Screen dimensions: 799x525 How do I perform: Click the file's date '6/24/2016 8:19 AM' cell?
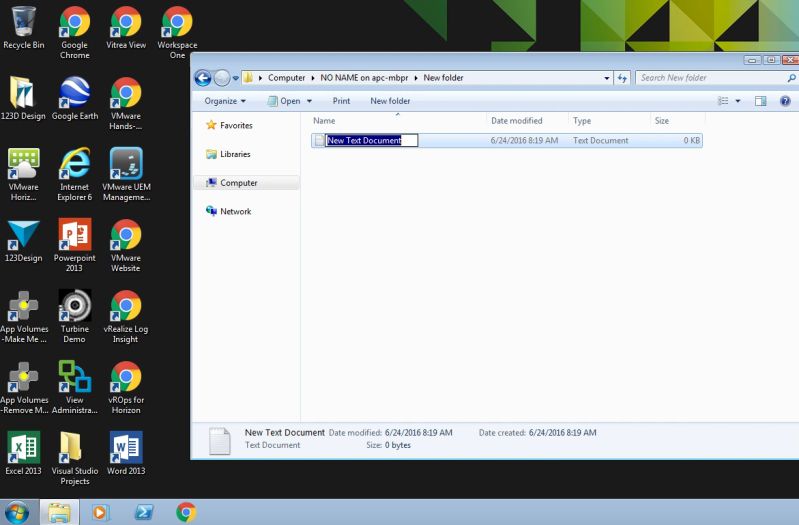coord(524,141)
